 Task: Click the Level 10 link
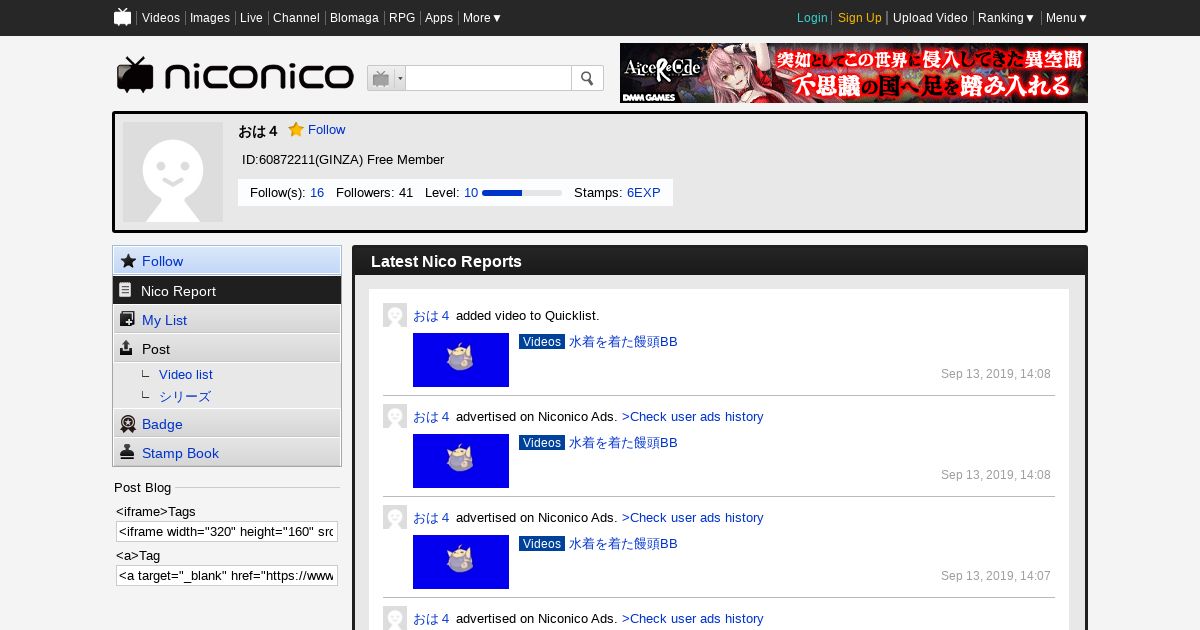[471, 192]
